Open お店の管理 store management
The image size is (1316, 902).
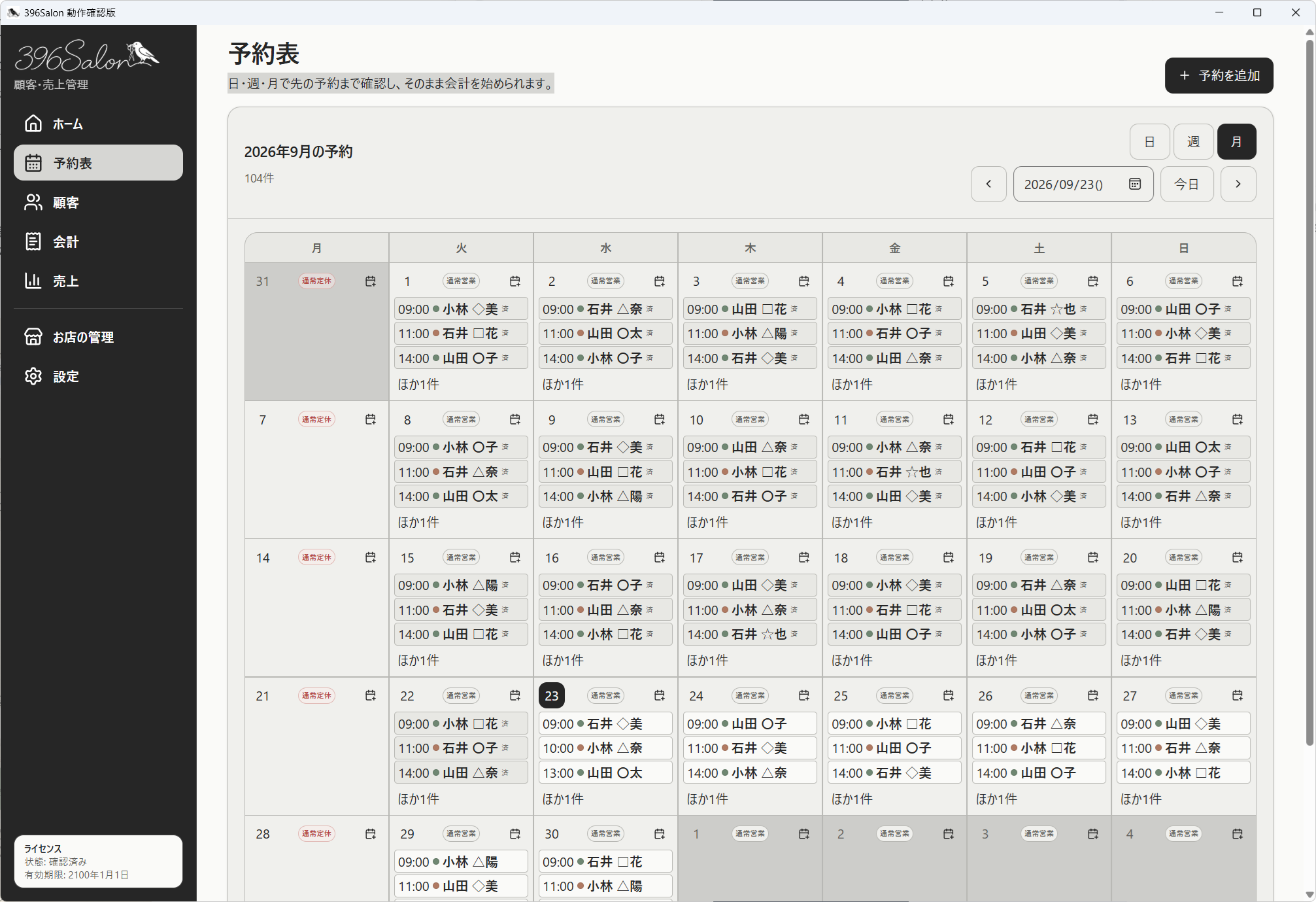coord(98,337)
